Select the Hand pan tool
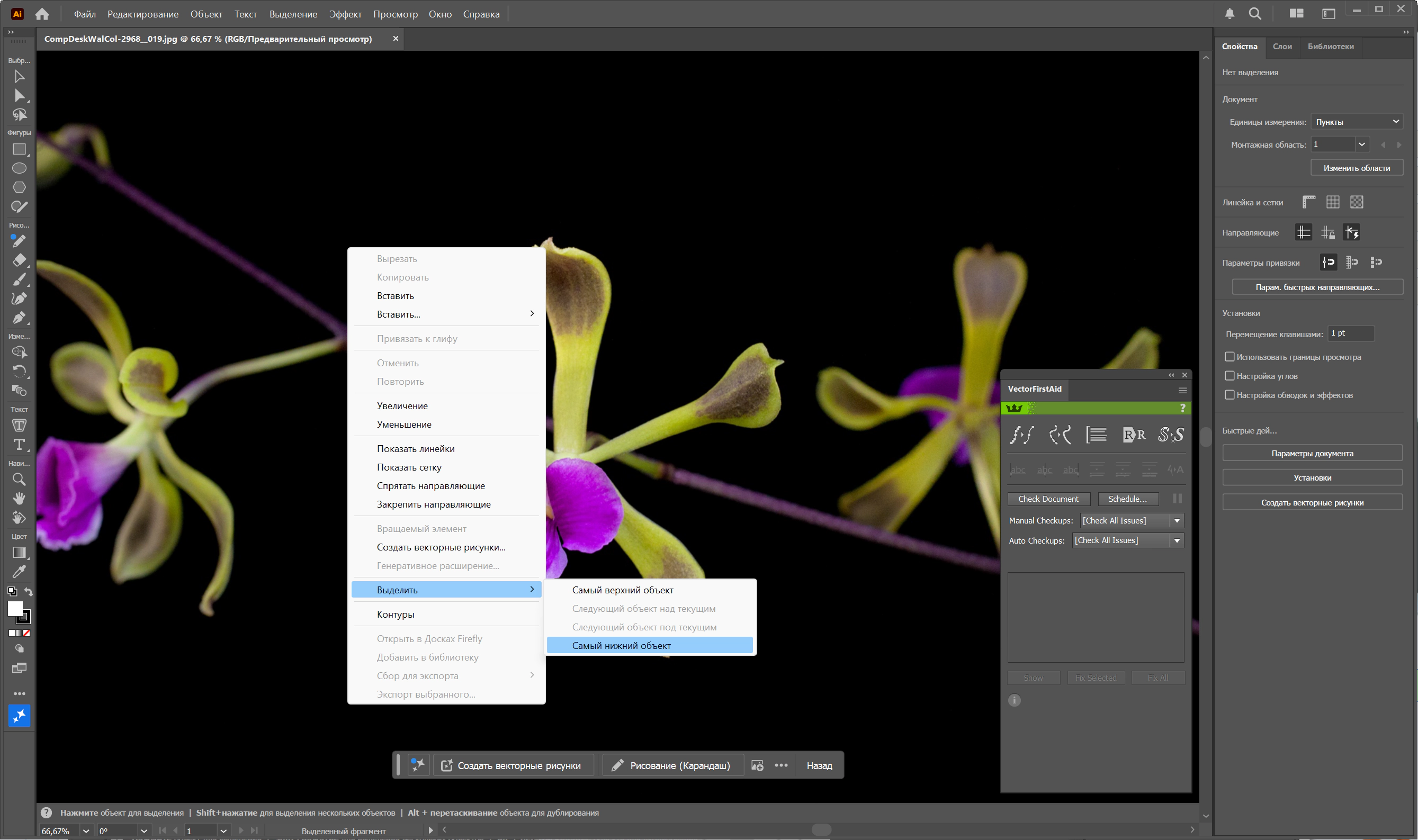1418x840 pixels. click(19, 499)
